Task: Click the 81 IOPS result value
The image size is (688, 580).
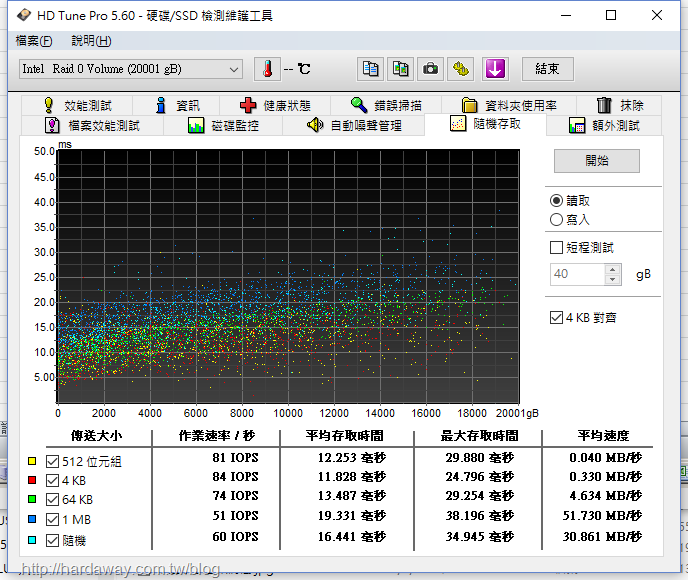Action: point(235,458)
